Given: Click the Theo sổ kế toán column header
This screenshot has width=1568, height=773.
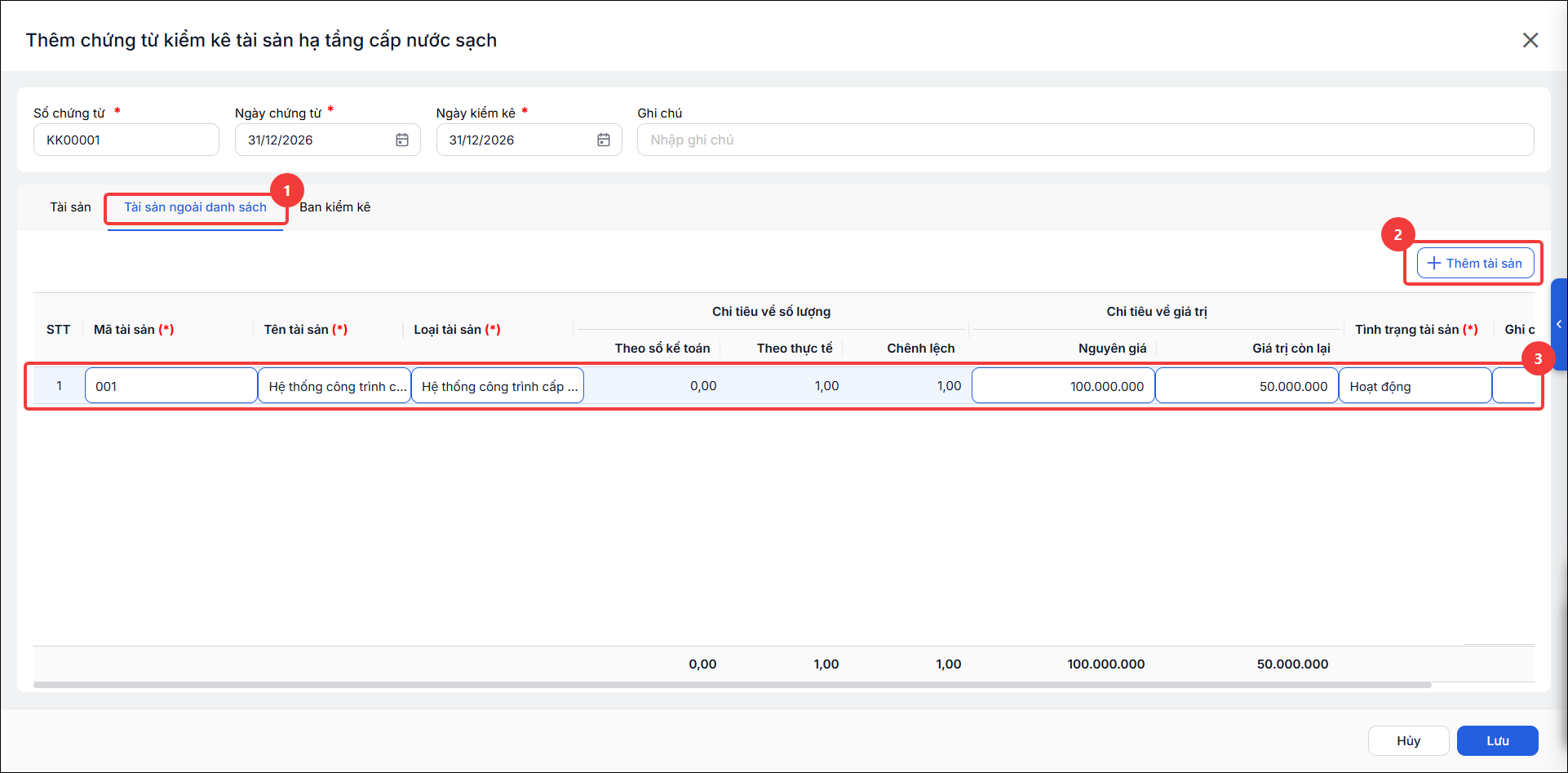Looking at the screenshot, I should [662, 349].
